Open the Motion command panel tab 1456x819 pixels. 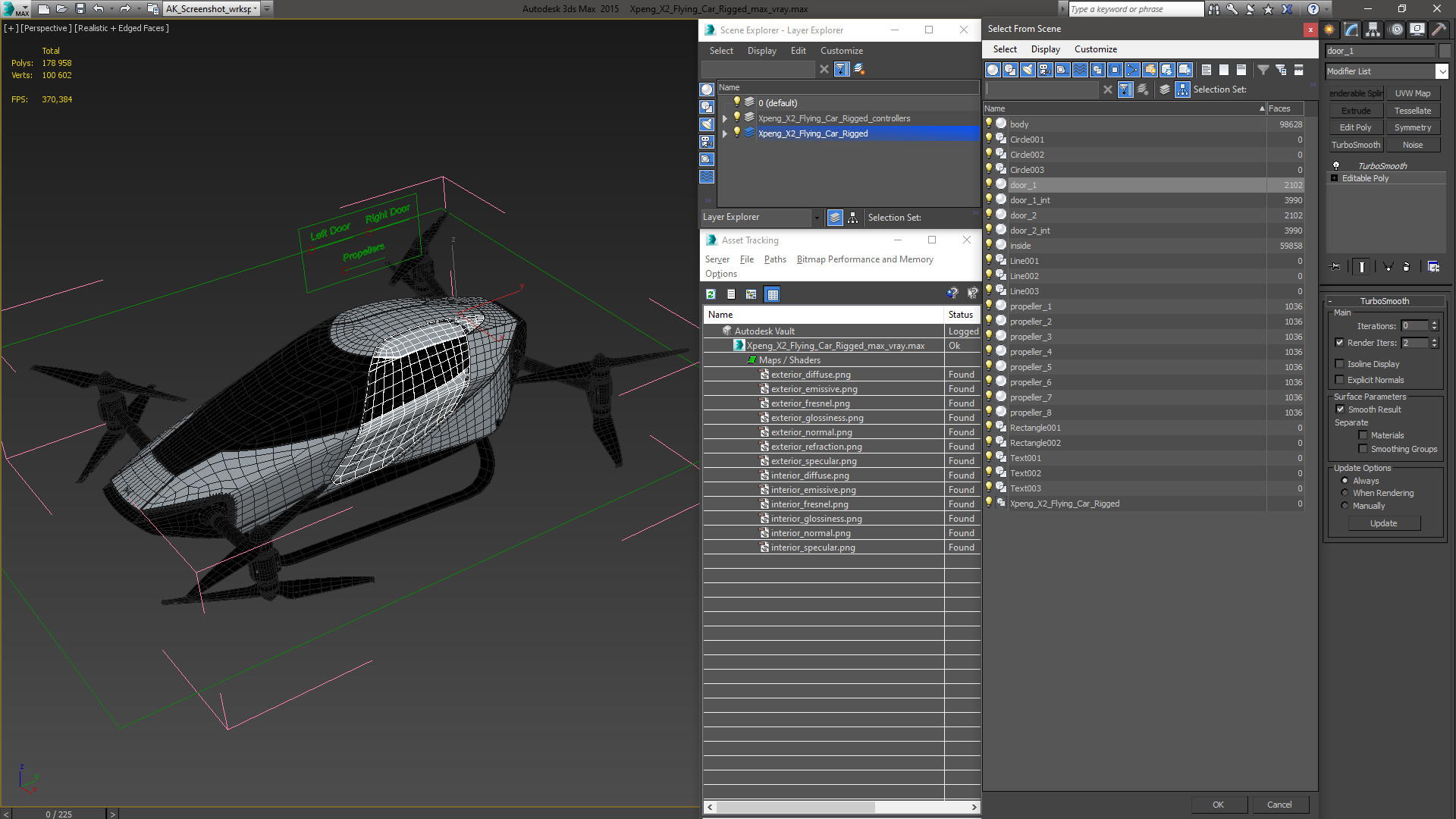point(1396,30)
